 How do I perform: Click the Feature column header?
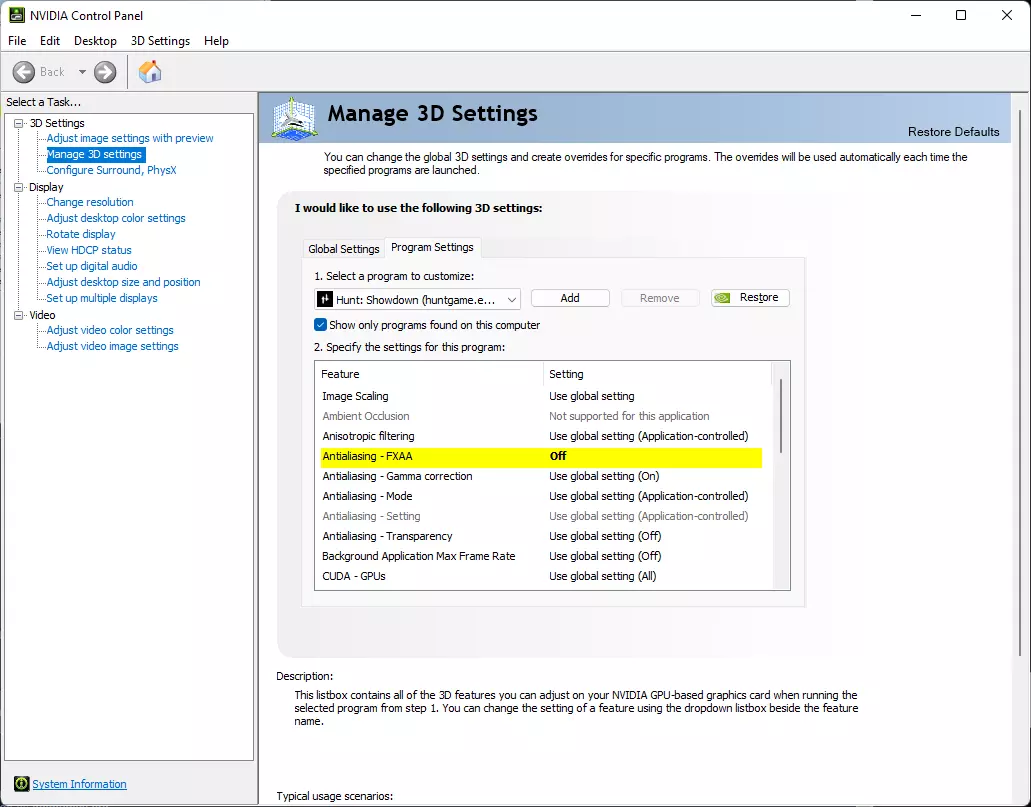point(429,374)
